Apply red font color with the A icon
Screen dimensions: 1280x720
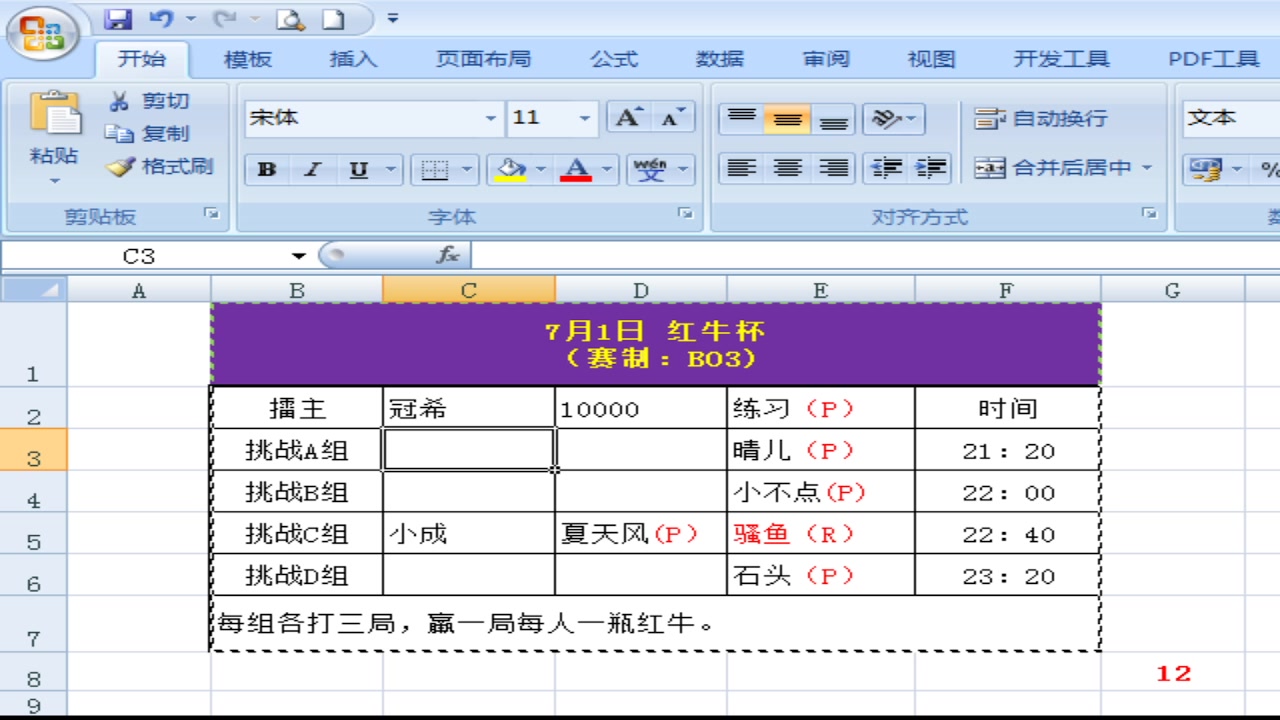(576, 169)
